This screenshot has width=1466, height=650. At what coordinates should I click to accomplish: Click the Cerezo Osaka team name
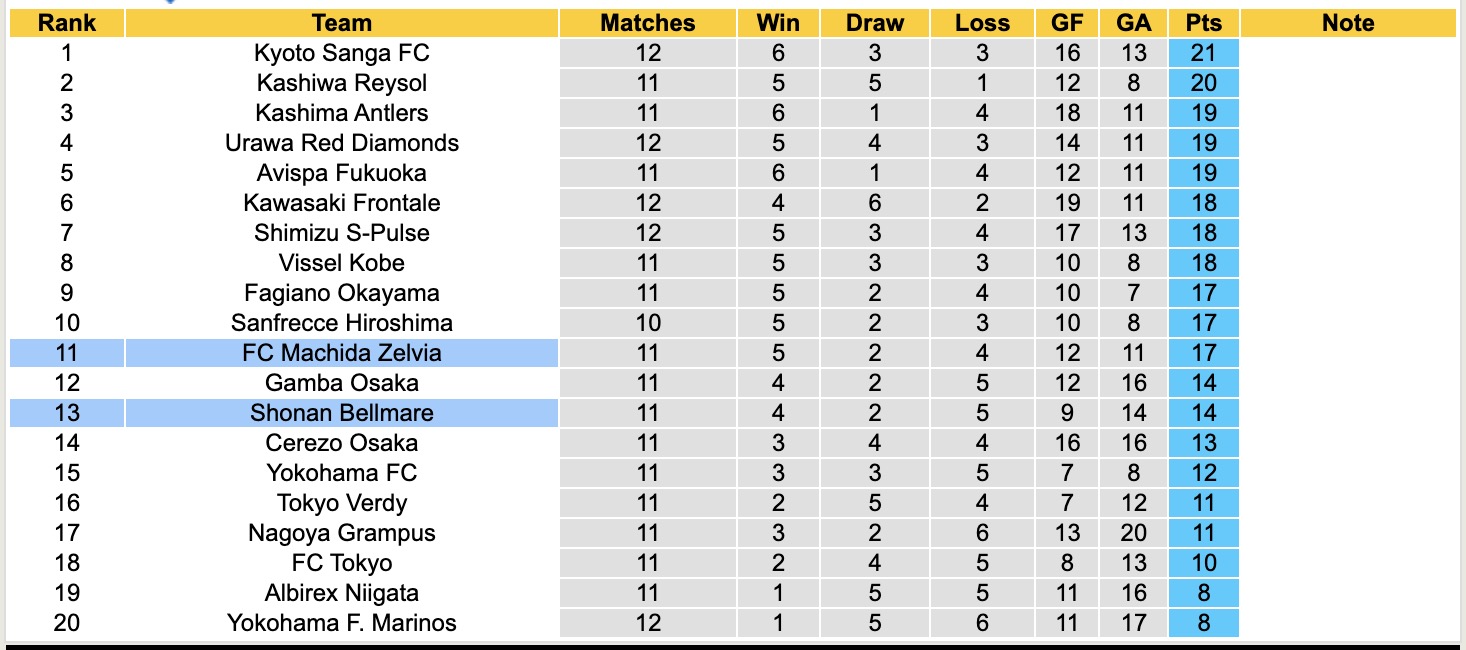(341, 443)
